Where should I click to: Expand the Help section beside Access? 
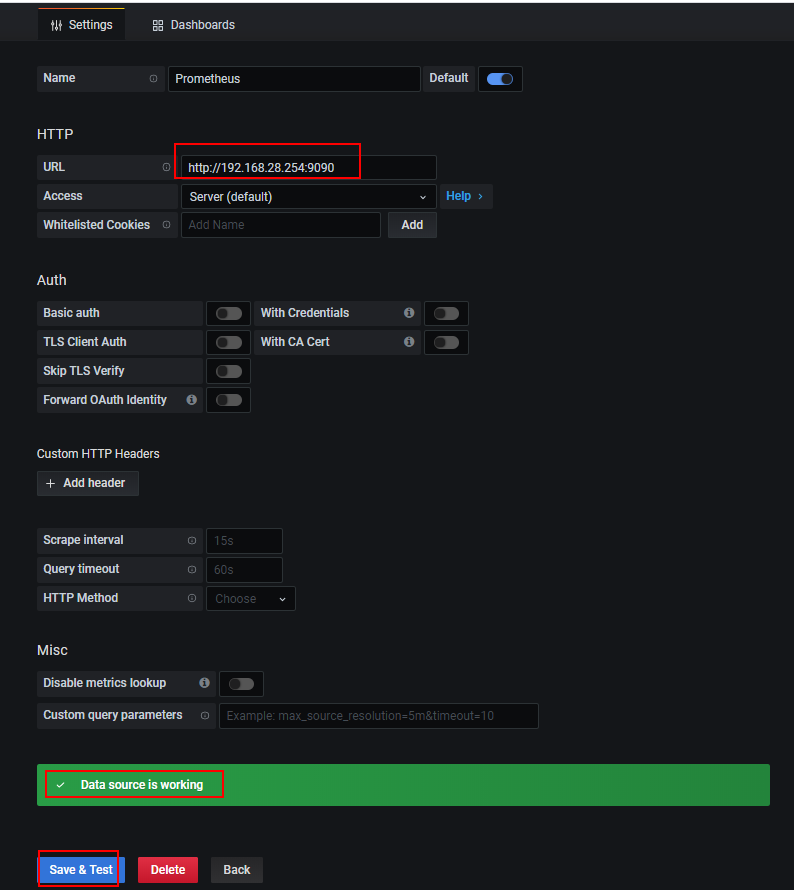tap(465, 196)
